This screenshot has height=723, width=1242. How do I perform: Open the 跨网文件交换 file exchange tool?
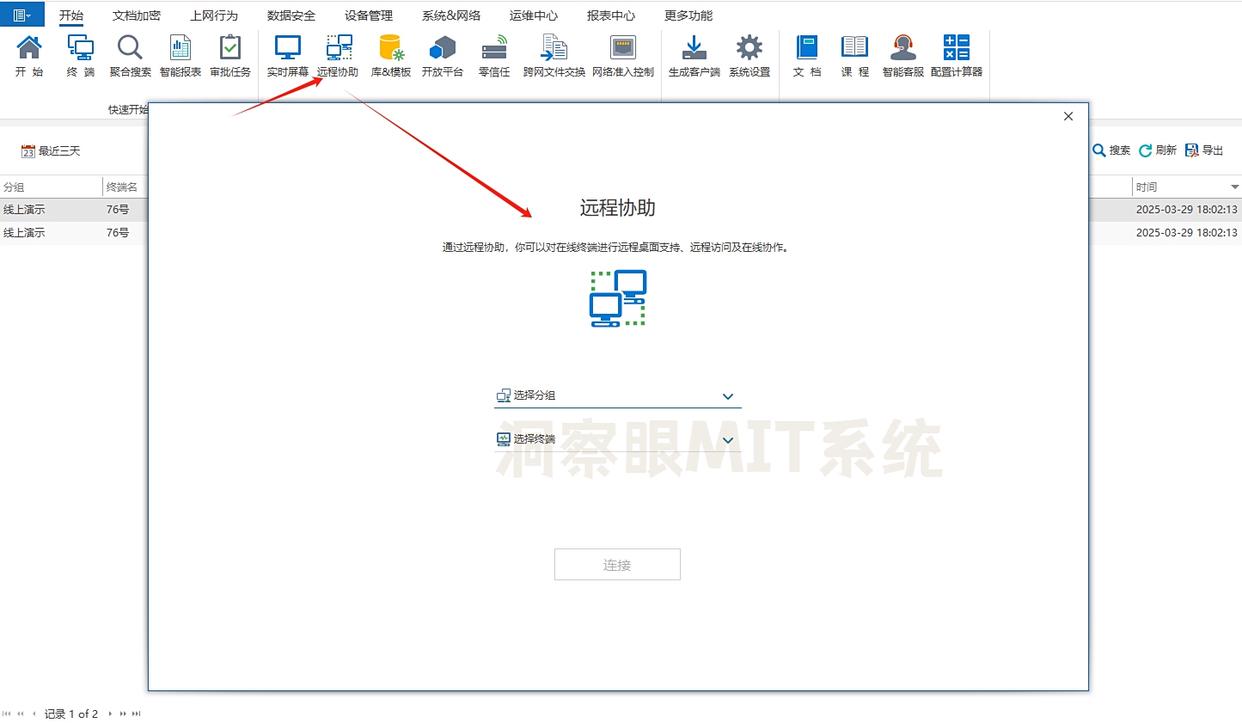(x=554, y=56)
